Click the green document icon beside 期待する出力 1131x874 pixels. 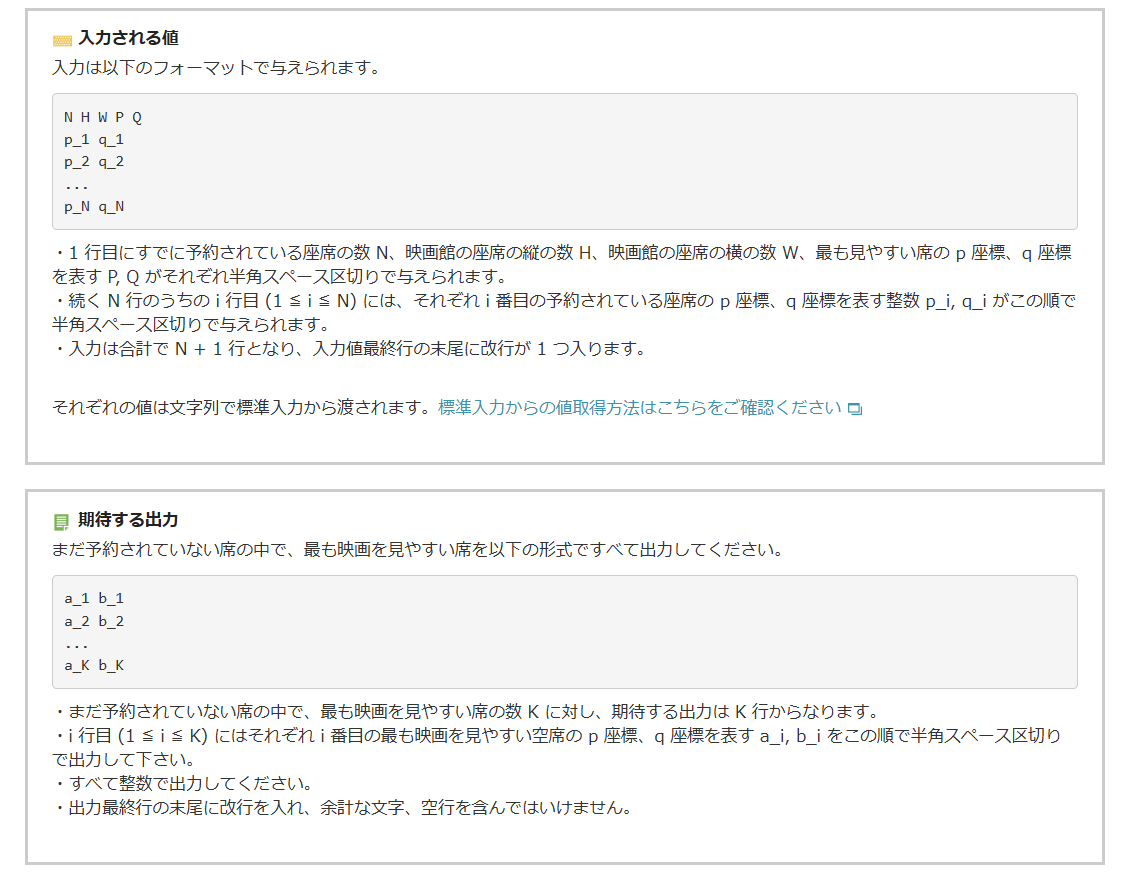pyautogui.click(x=62, y=522)
